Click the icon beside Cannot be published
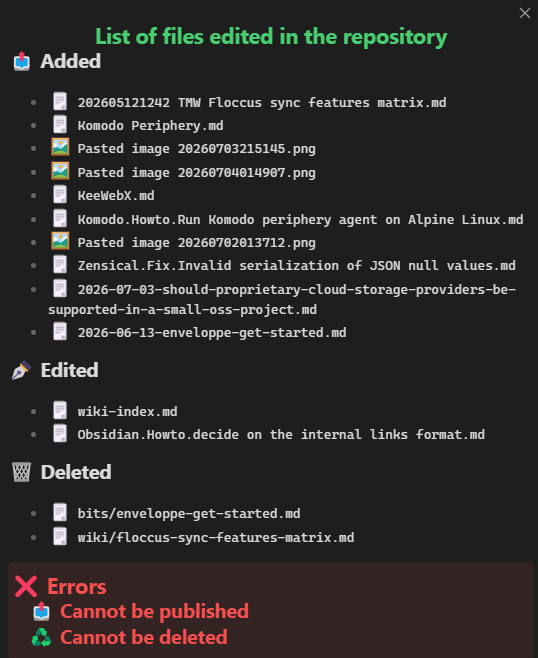This screenshot has height=658, width=538. (x=42, y=611)
